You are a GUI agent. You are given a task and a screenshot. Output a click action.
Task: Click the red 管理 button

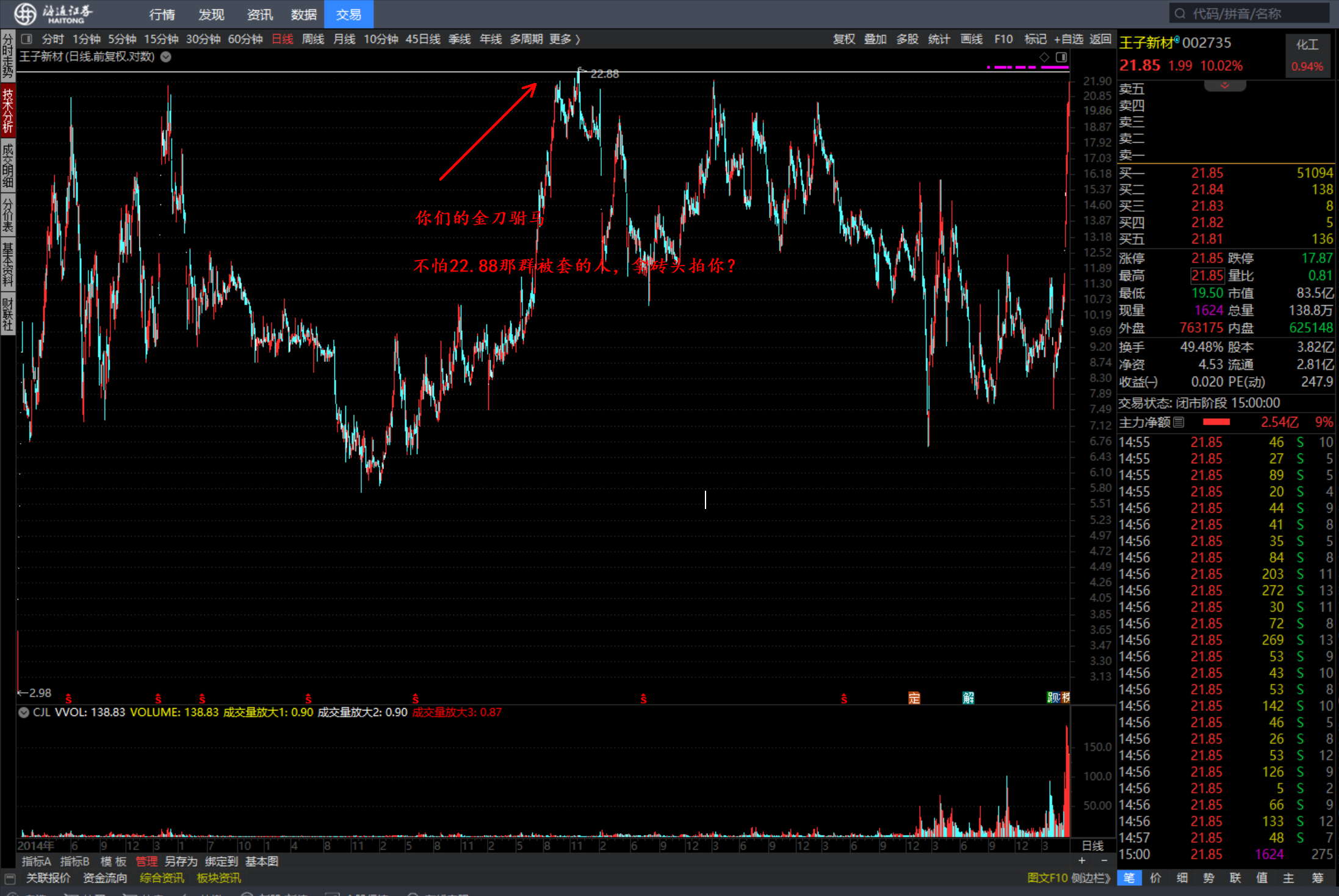tap(146, 861)
